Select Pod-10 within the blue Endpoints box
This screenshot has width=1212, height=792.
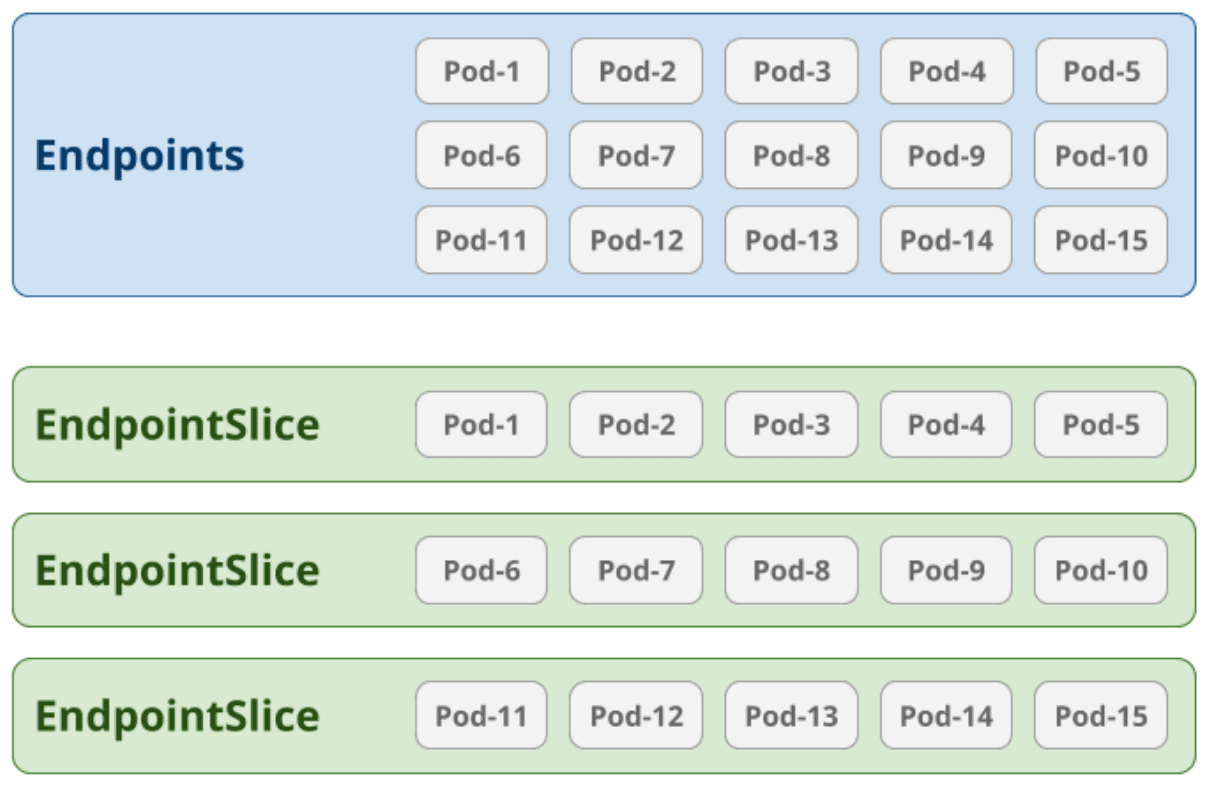[1101, 156]
